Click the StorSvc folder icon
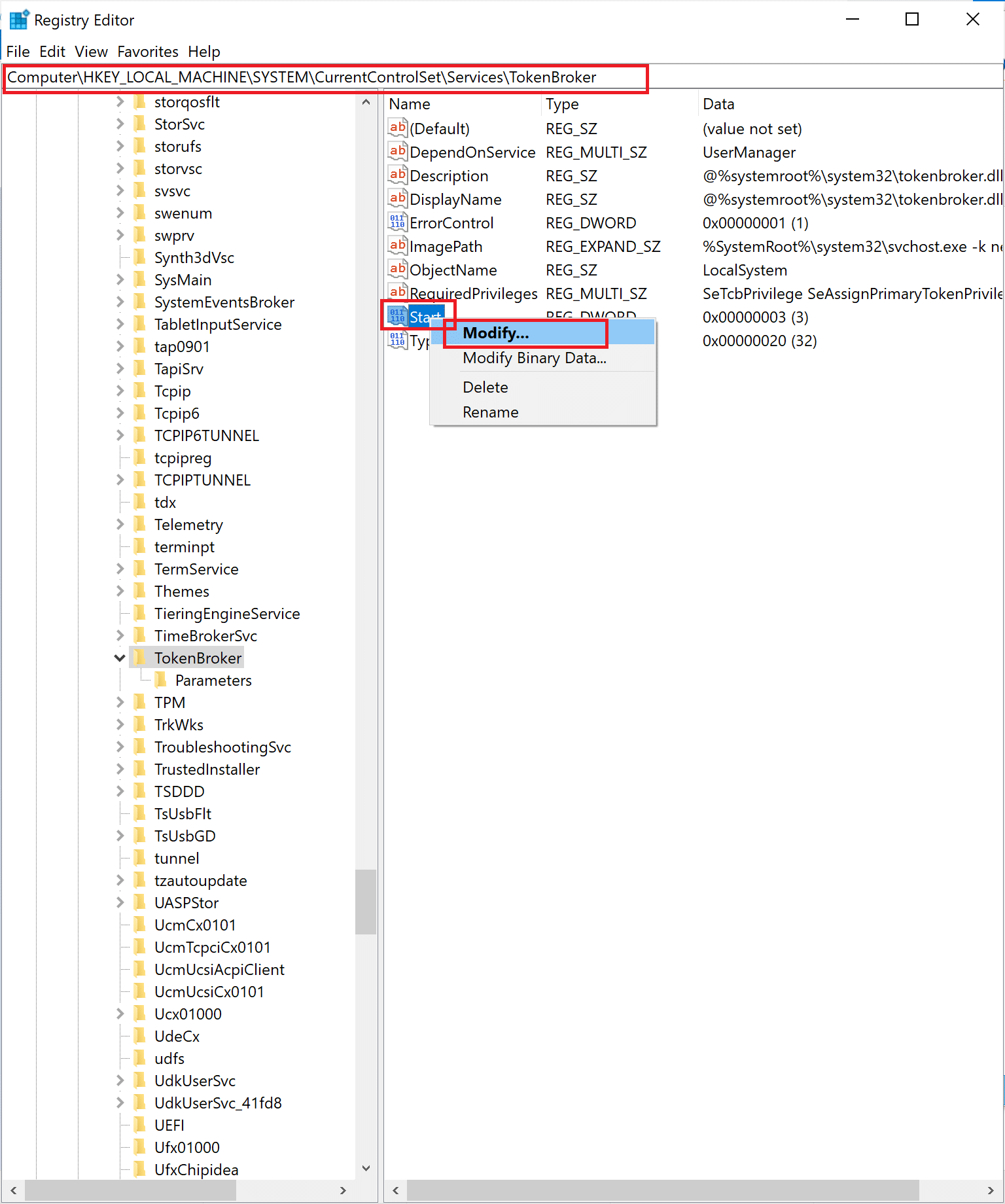Screen dimensions: 1005x1204 pos(140,124)
